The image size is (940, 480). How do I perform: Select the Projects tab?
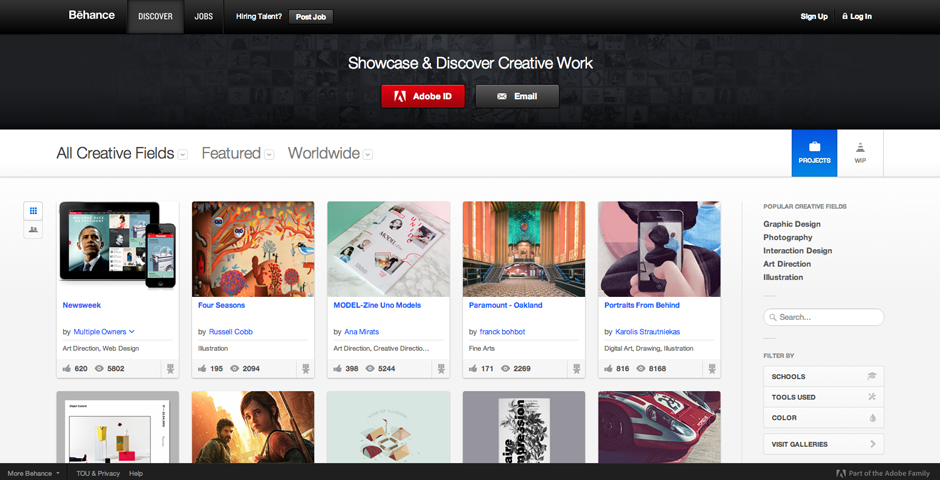point(814,153)
